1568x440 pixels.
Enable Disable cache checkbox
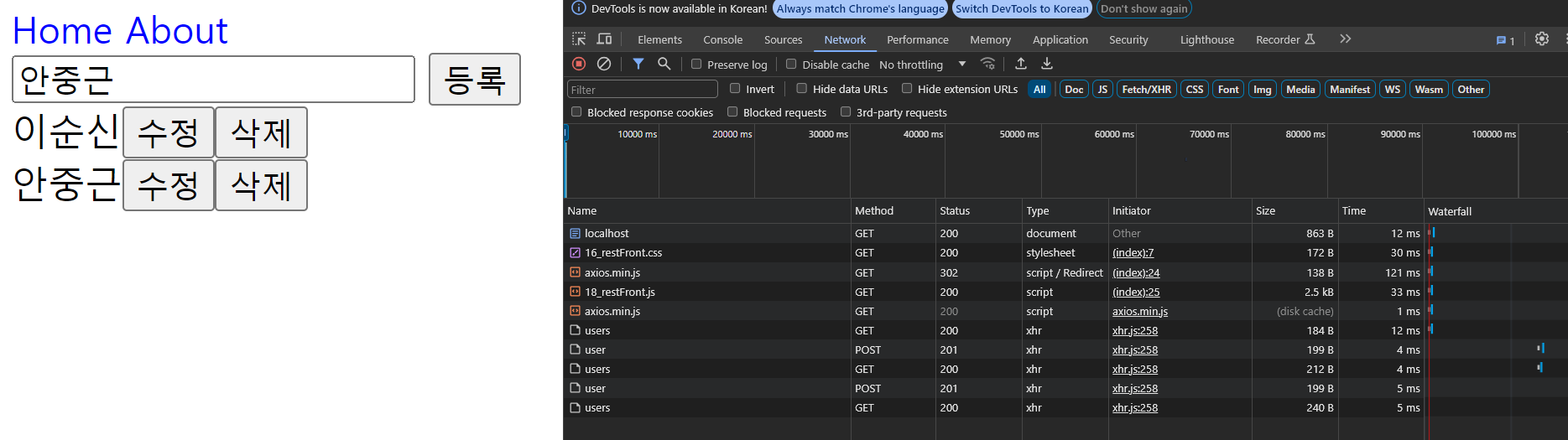(x=791, y=64)
